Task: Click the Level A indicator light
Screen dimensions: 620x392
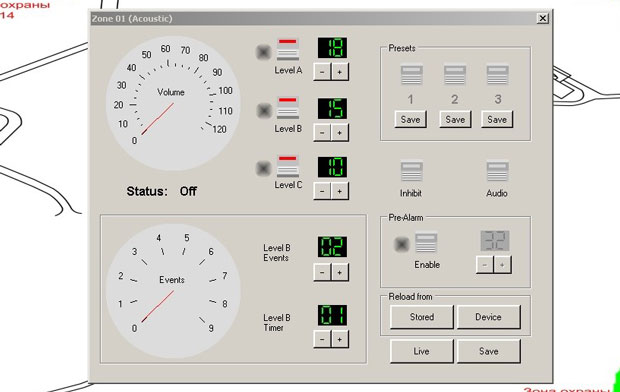Action: click(263, 52)
